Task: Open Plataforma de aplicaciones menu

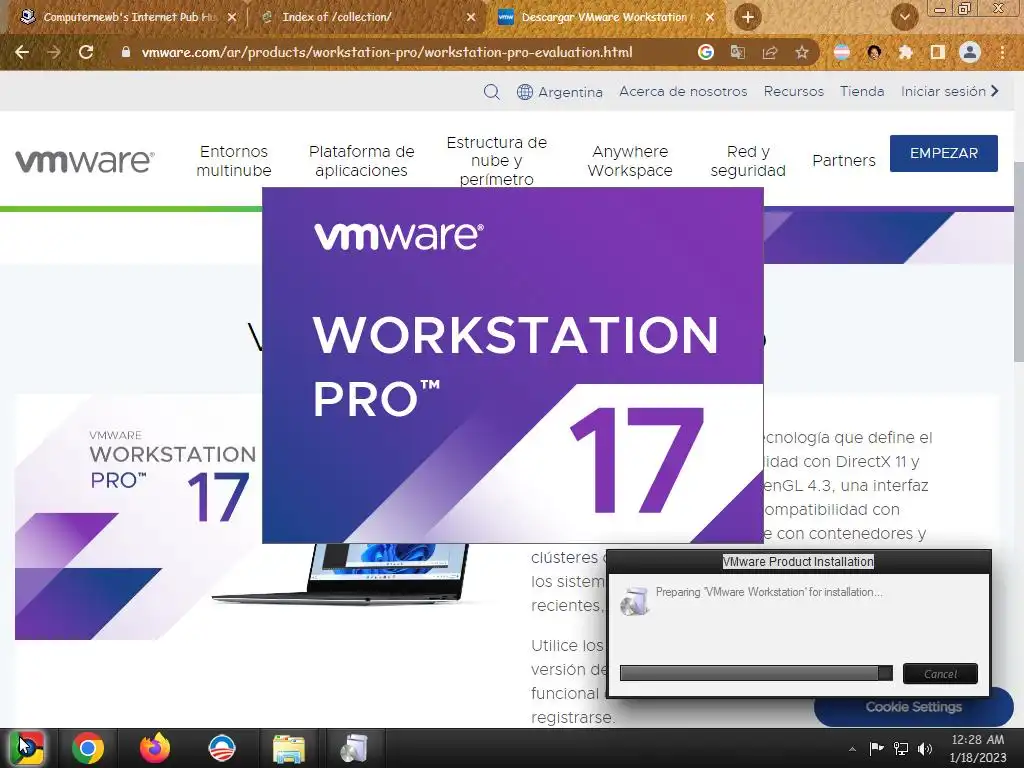Action: 361,161
